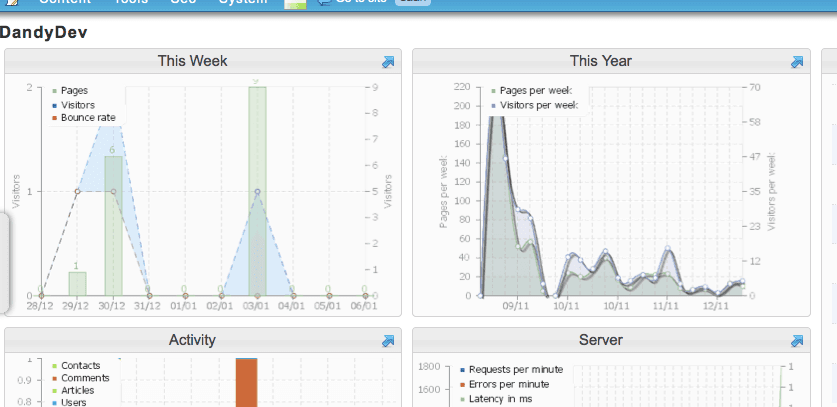Toggle Comments series in Activity legend
The image size is (837, 407).
[84, 378]
